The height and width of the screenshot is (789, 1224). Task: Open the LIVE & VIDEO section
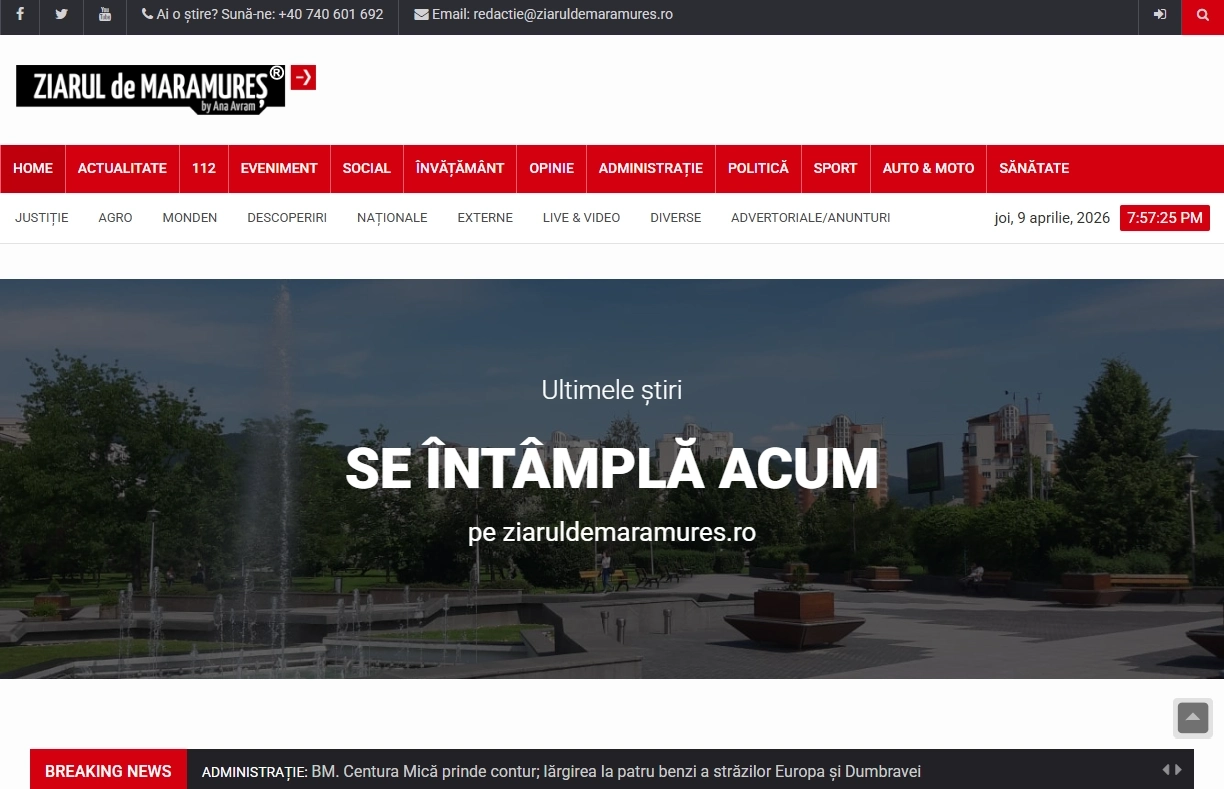click(x=581, y=217)
